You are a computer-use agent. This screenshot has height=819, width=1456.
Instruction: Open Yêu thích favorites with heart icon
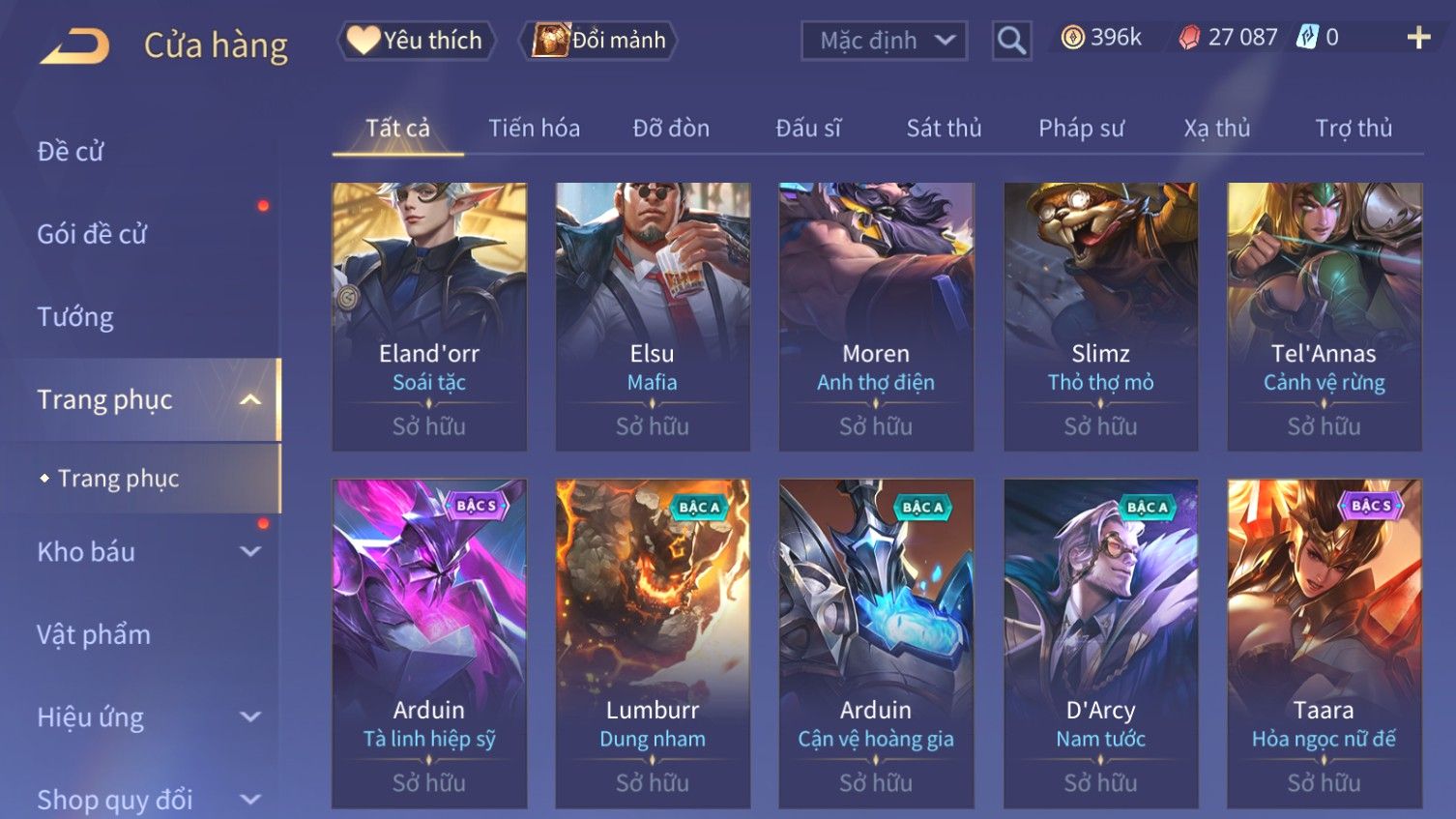pyautogui.click(x=416, y=41)
